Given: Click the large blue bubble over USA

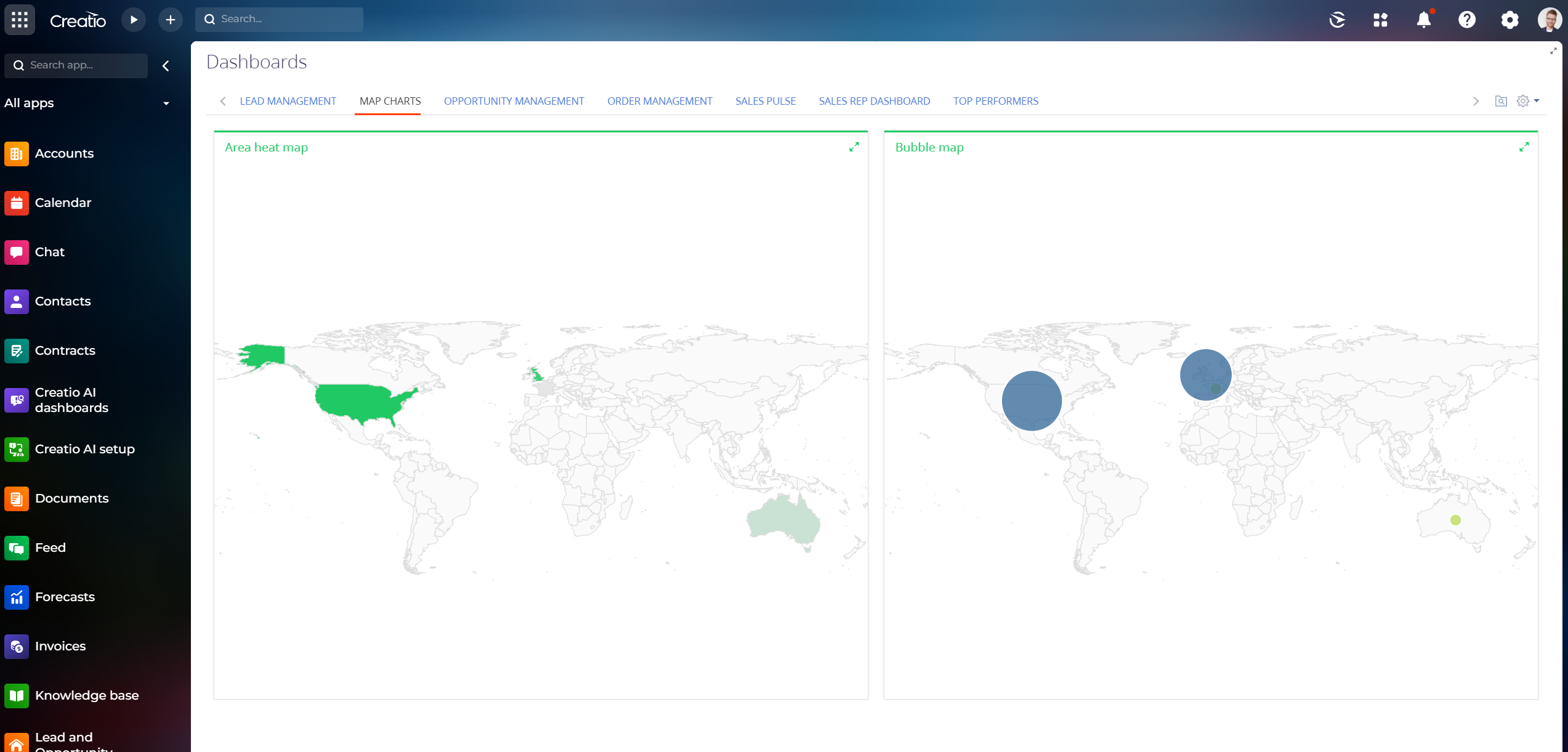Looking at the screenshot, I should coord(1032,400).
